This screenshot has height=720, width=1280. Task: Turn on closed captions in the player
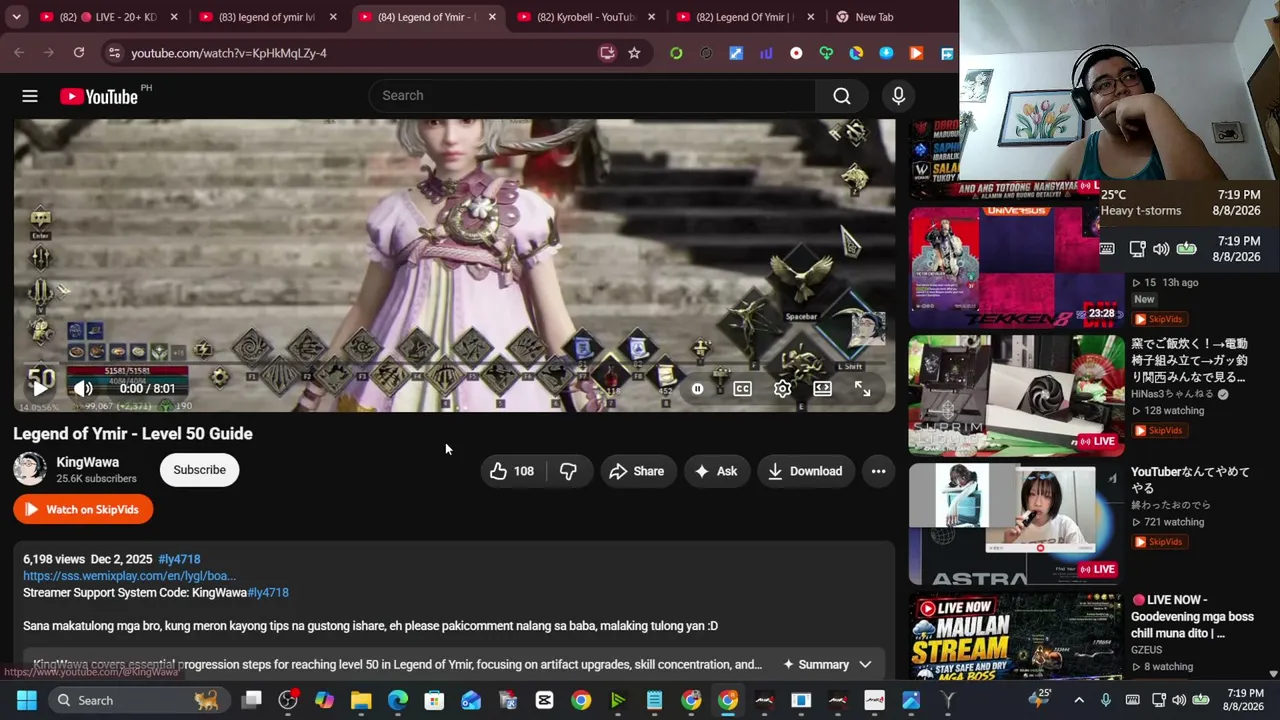742,389
